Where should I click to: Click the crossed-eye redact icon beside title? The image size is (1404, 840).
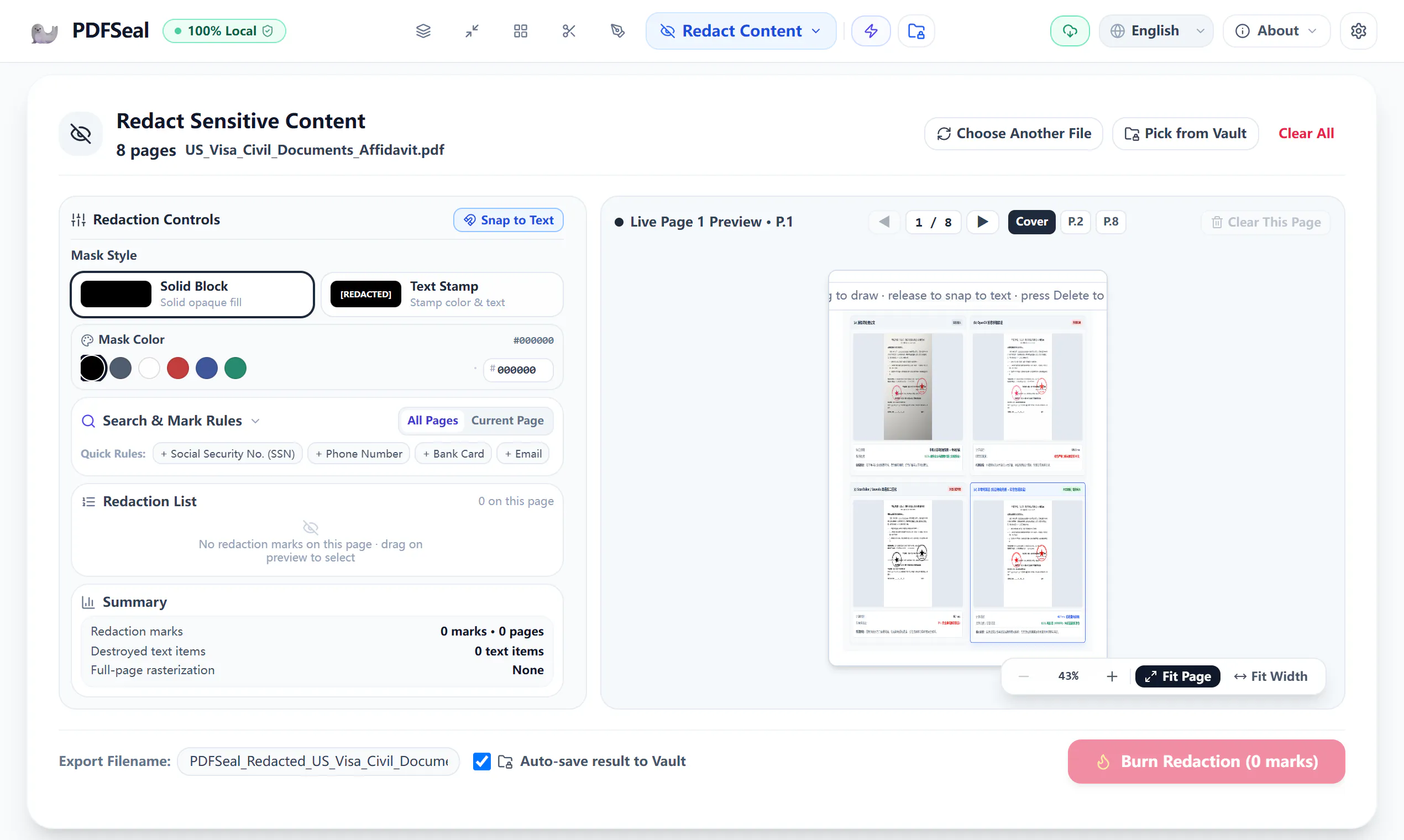pos(81,134)
